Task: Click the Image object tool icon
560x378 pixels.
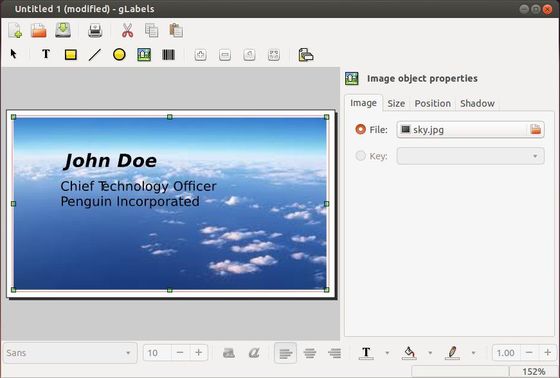Action: pos(144,55)
